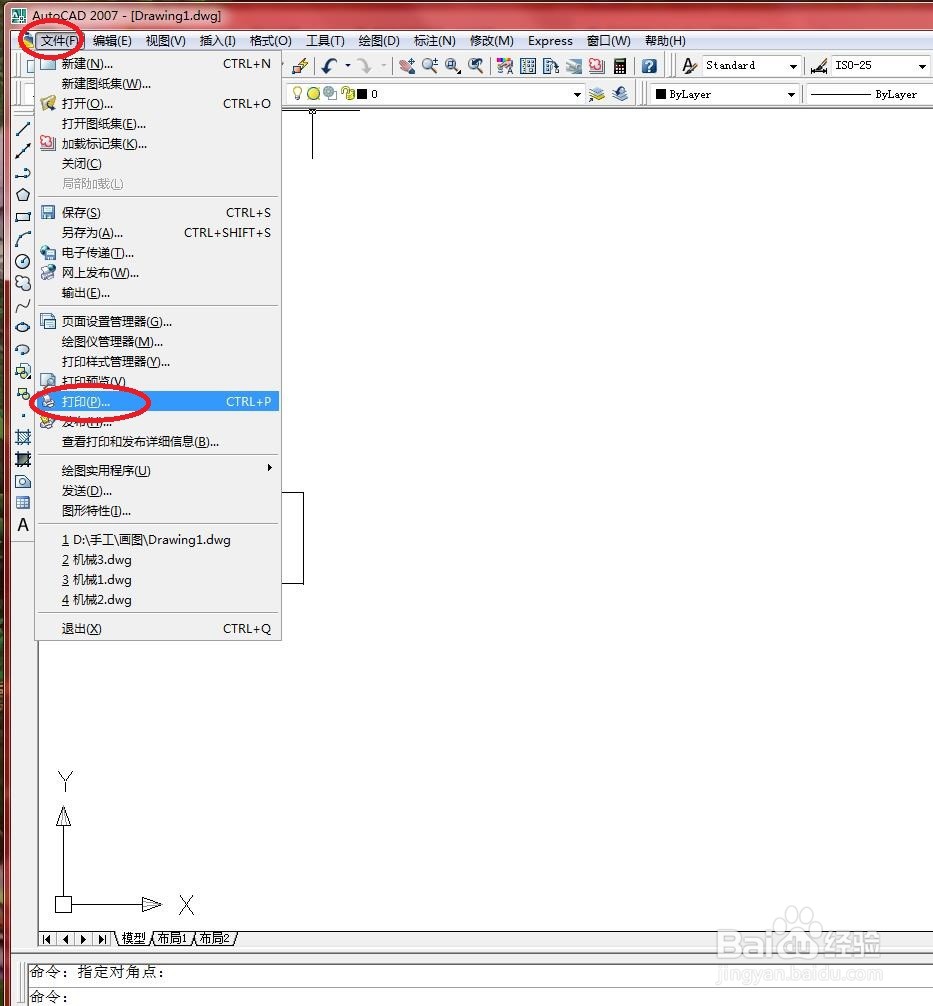Select the Revision Cloud tool
Image resolution: width=933 pixels, height=1006 pixels.
coord(22,283)
